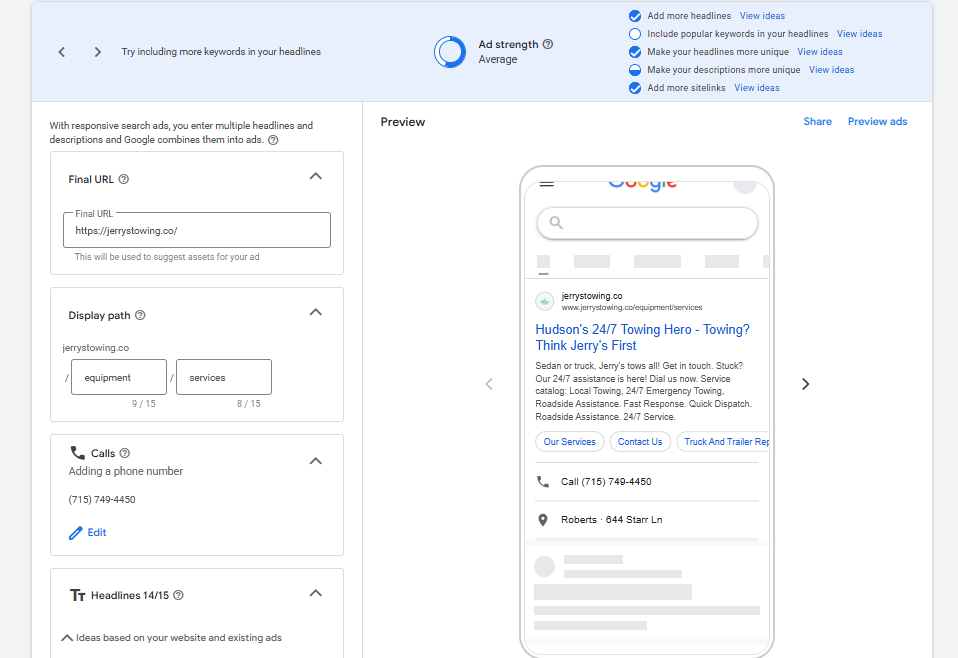The width and height of the screenshot is (958, 658).
Task: Collapse the Display path section
Action: click(x=316, y=312)
